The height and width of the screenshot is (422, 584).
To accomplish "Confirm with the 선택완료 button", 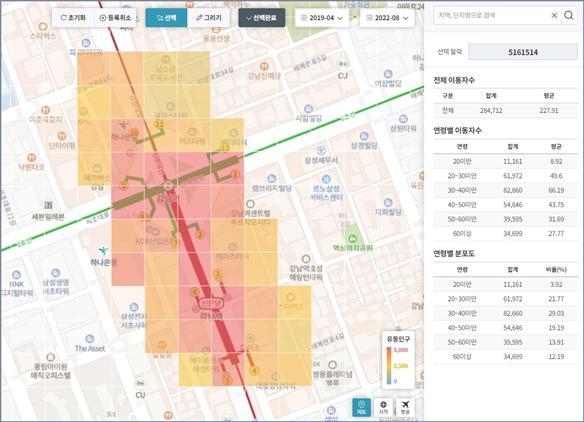I will click(262, 18).
